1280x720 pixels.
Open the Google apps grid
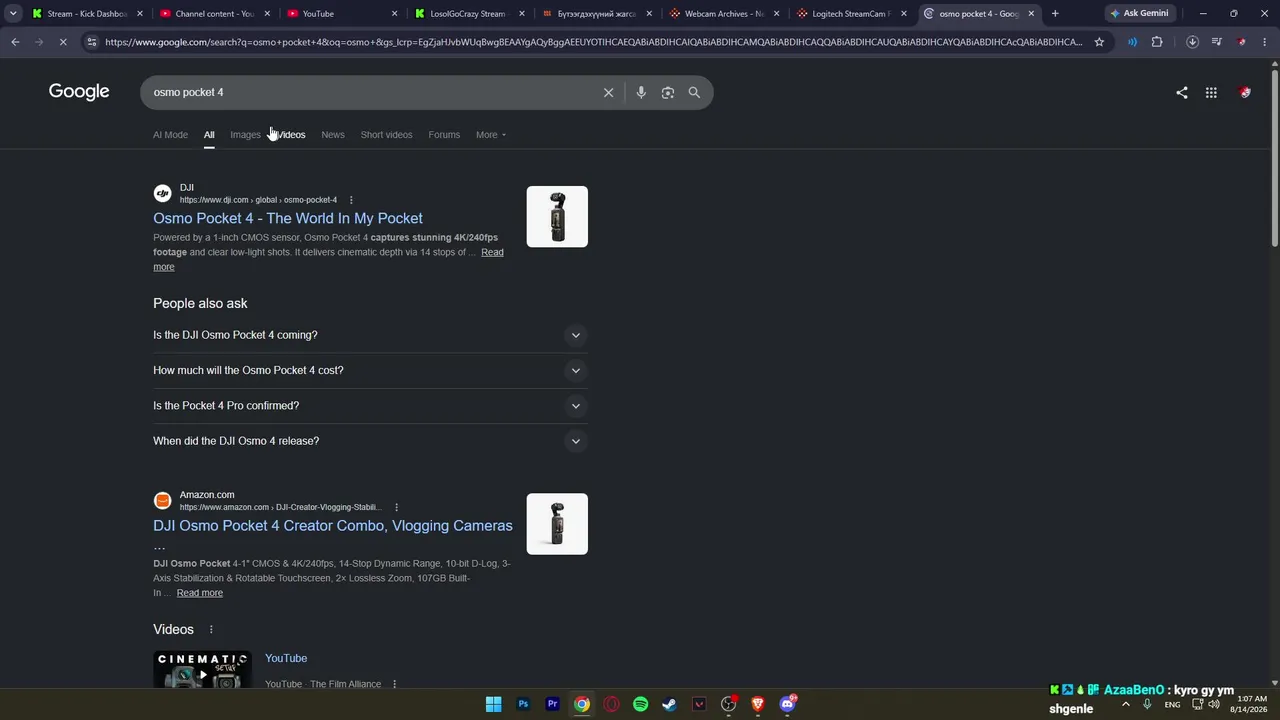pyautogui.click(x=1211, y=92)
